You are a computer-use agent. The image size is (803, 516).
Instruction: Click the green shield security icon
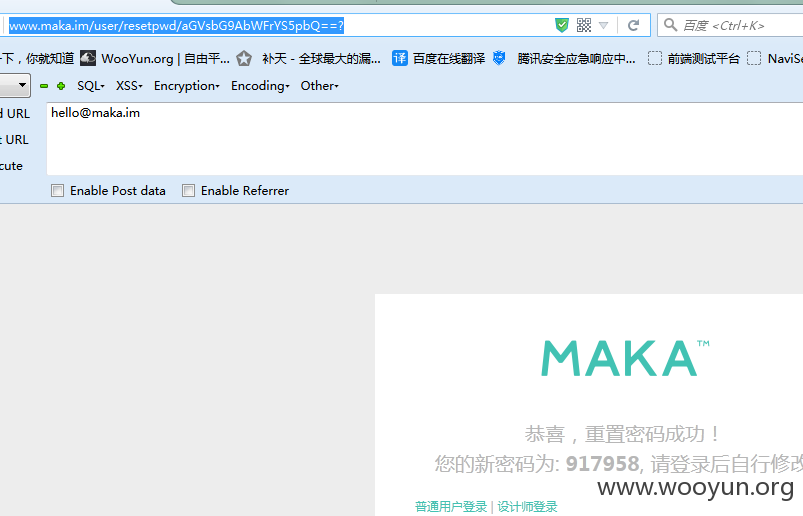[x=562, y=25]
